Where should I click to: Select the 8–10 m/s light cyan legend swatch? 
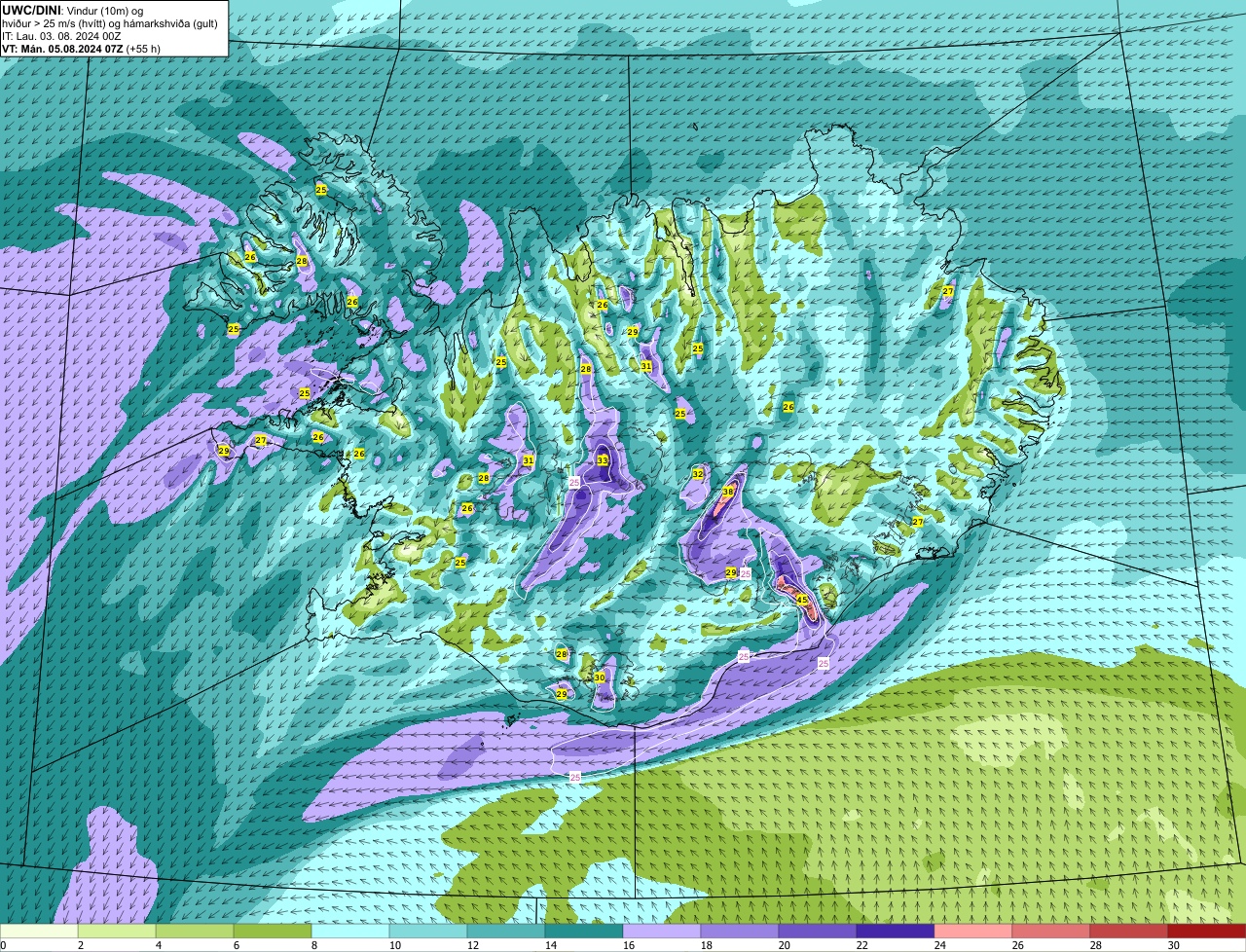tap(350, 932)
